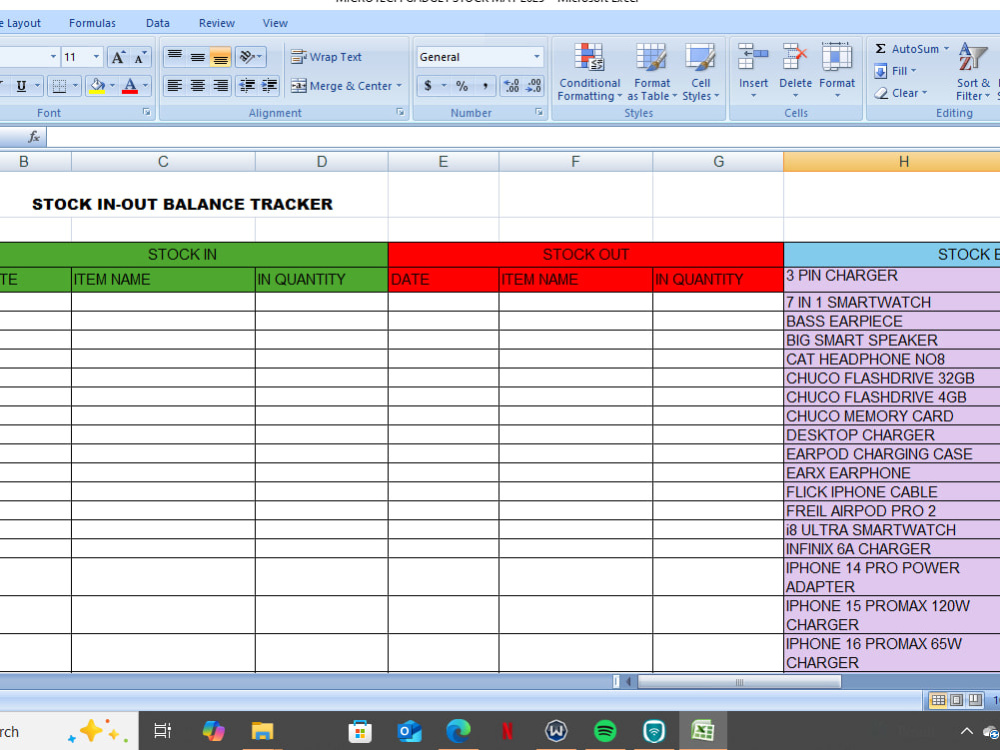1000x750 pixels.
Task: Open File Explorer from the taskbar
Action: 262,731
